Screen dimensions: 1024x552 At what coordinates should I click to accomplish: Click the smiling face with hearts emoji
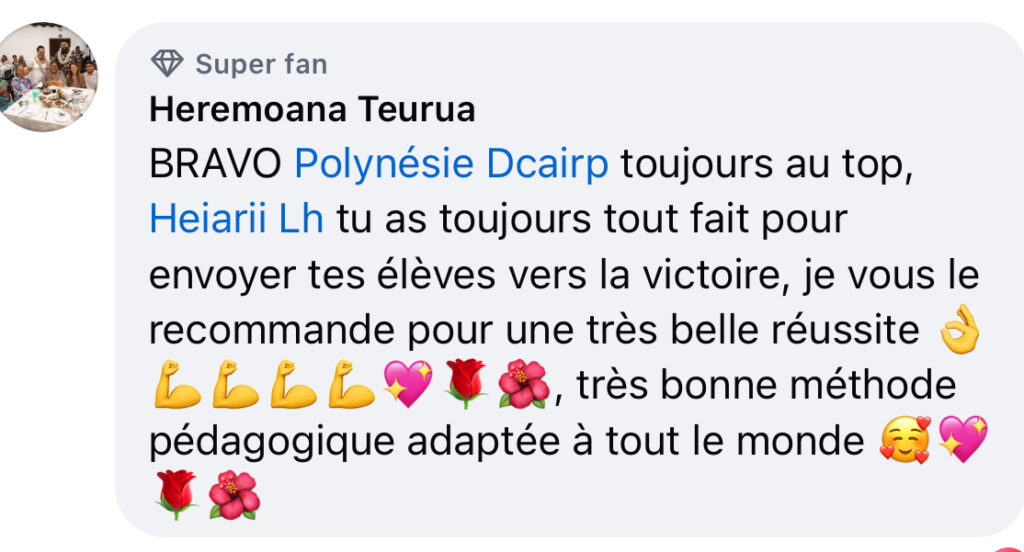tap(905, 440)
